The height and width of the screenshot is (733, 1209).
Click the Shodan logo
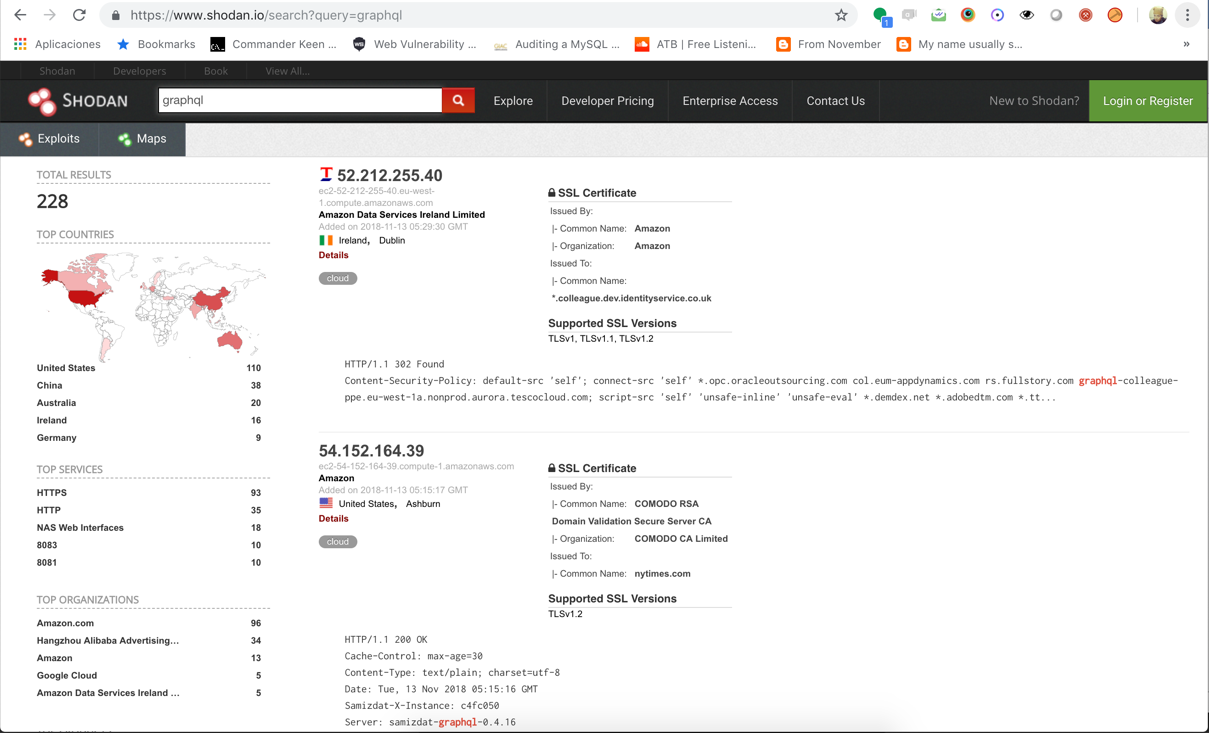click(x=78, y=100)
